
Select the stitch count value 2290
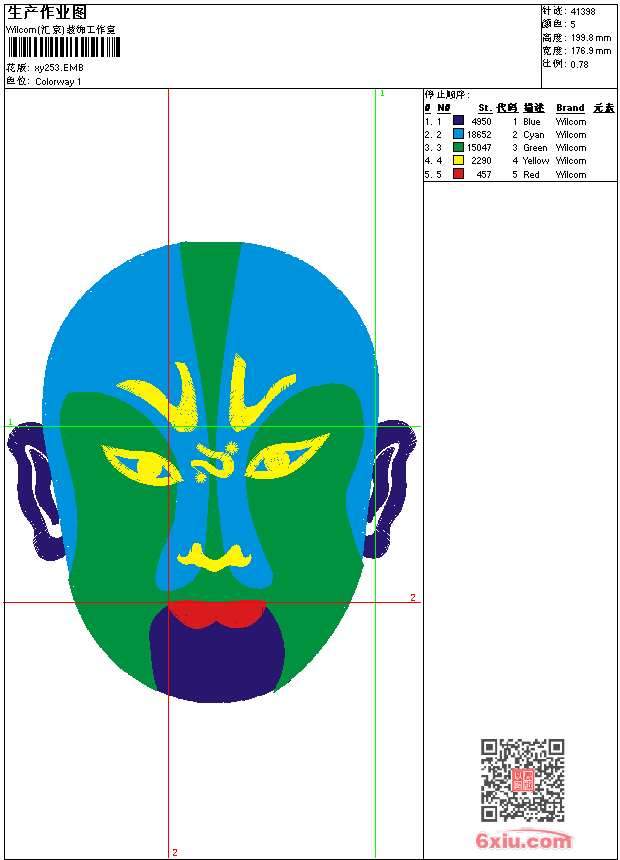pyautogui.click(x=481, y=161)
